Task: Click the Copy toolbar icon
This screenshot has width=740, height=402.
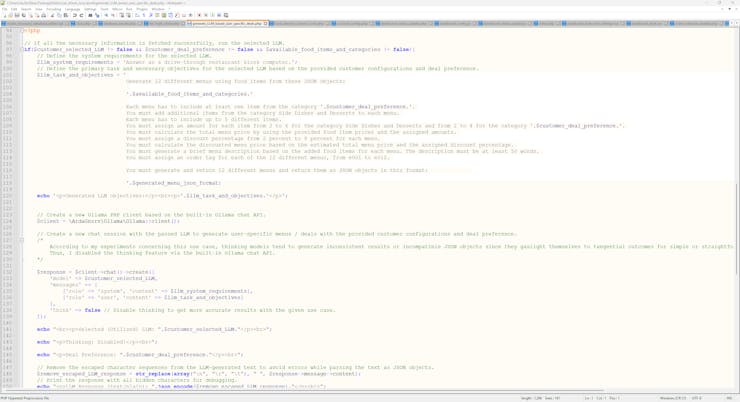Action: click(x=59, y=15)
